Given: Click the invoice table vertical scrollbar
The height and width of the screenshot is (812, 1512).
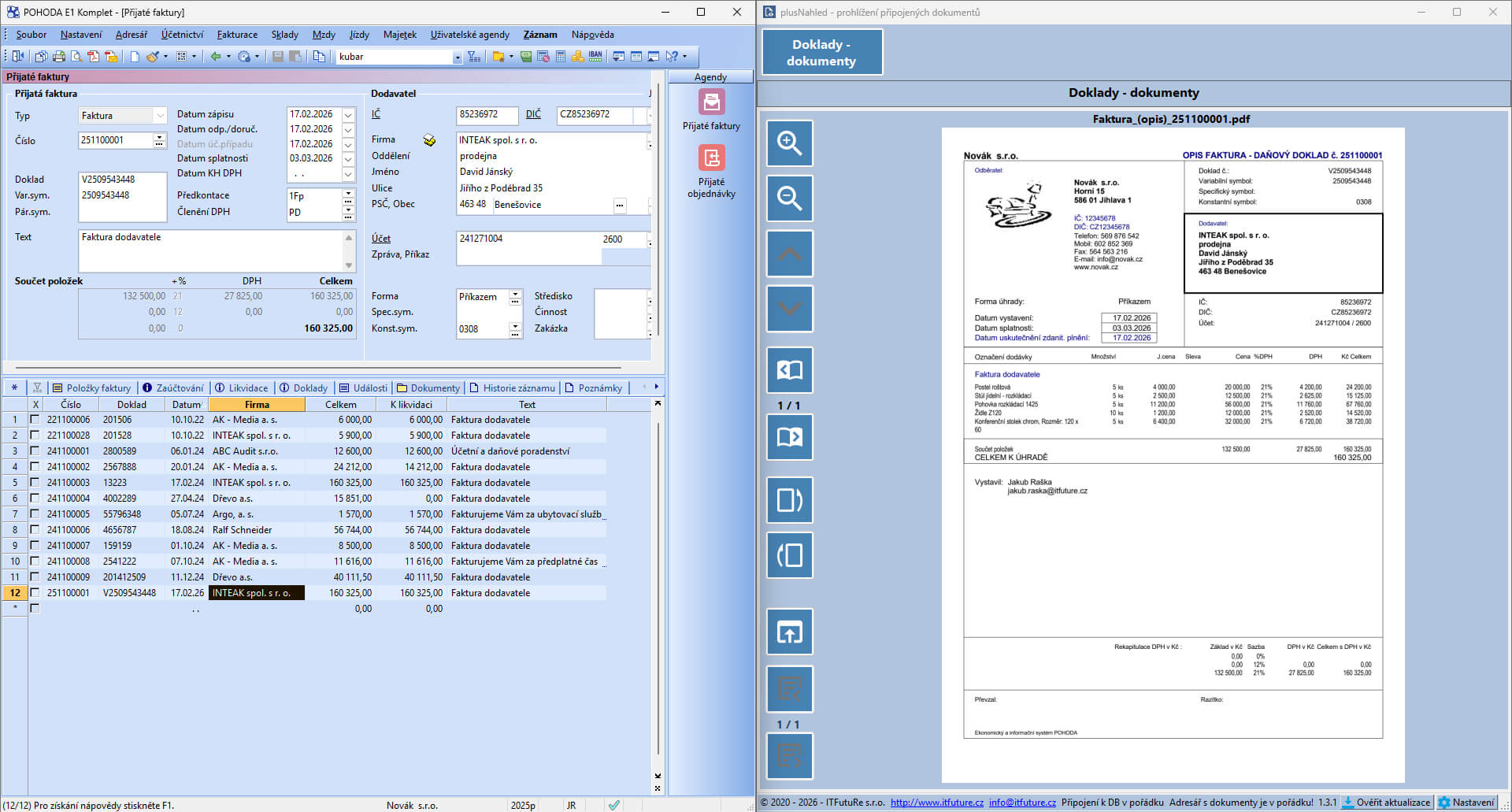Looking at the screenshot, I should [658, 591].
